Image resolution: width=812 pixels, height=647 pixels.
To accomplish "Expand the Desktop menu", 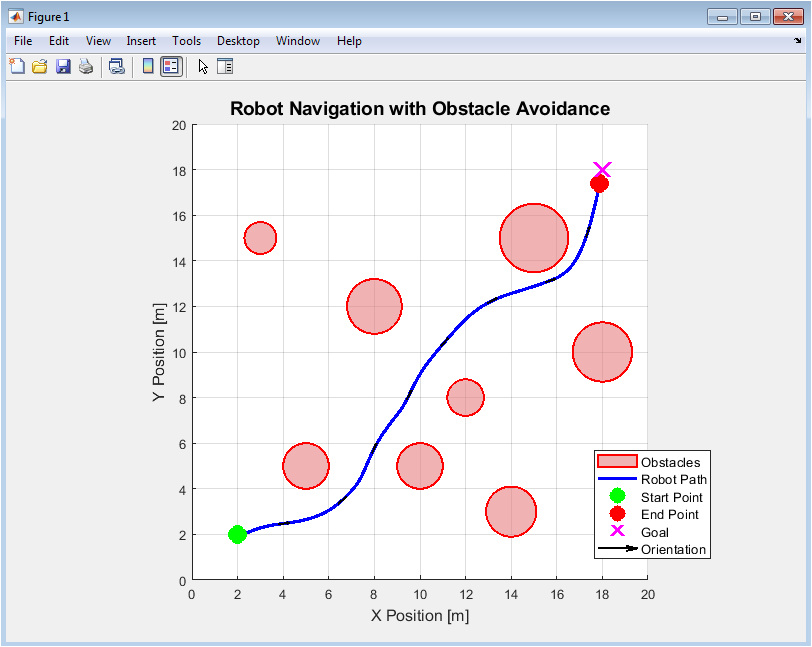I will (238, 41).
